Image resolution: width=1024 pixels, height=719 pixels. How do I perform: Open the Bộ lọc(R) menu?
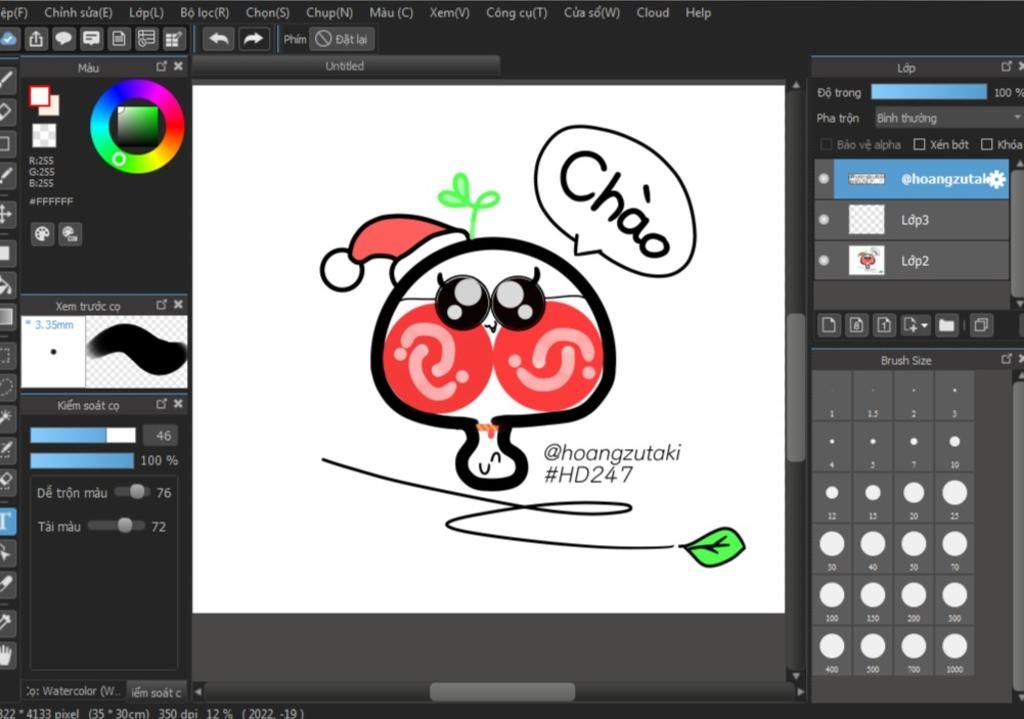click(x=204, y=12)
